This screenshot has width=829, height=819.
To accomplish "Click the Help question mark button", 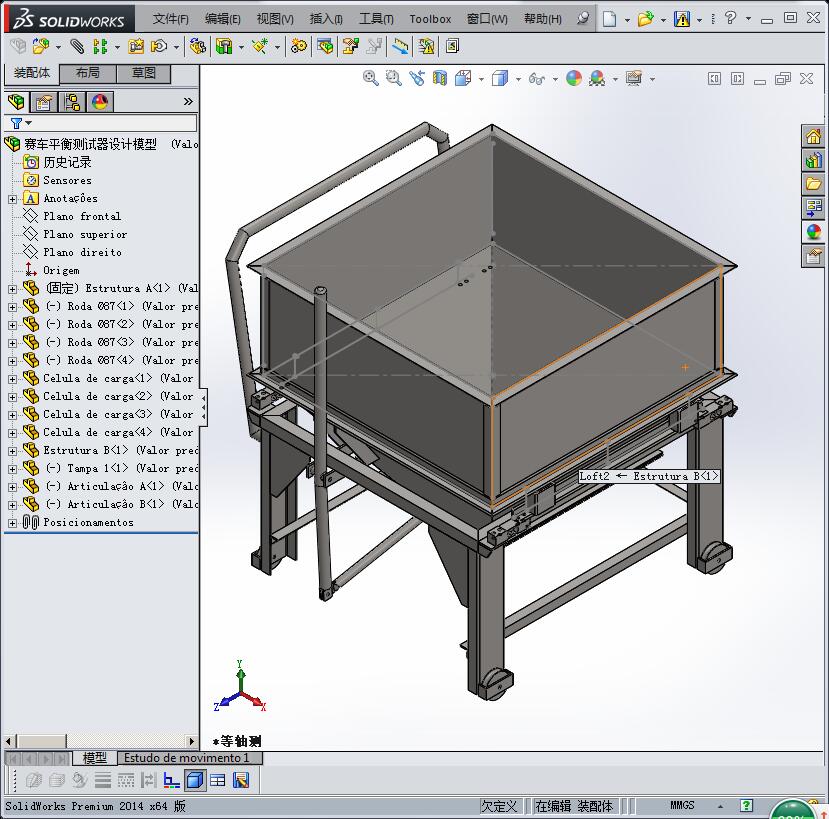I will click(731, 18).
